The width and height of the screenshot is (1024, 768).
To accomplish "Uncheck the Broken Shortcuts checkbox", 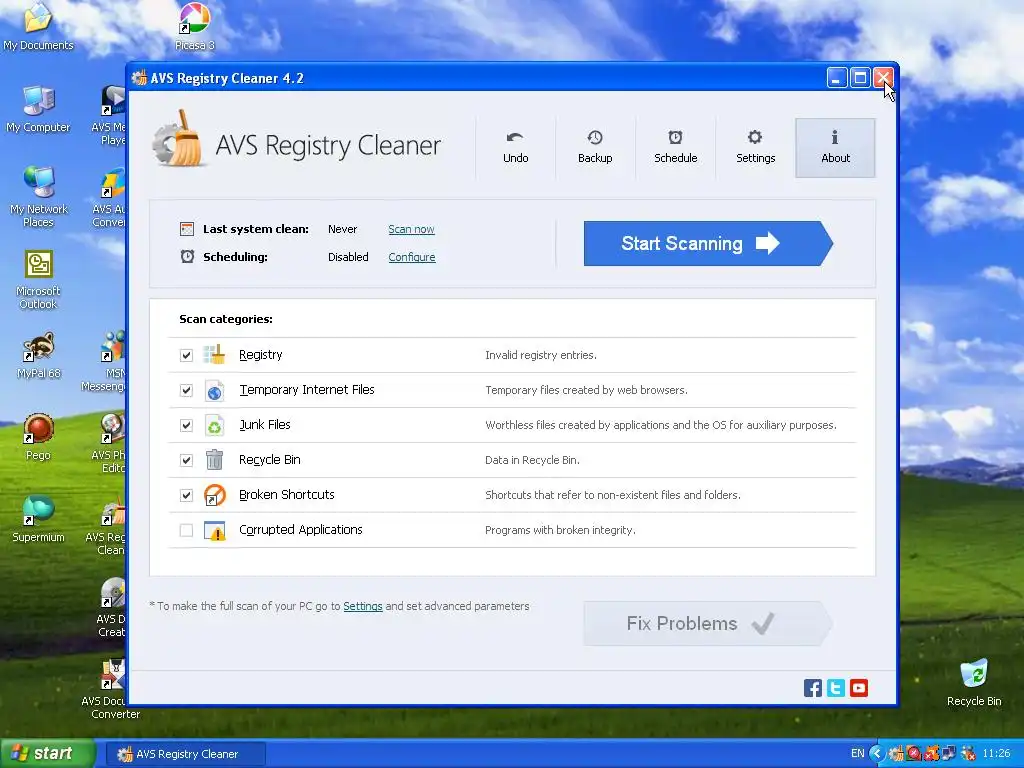I will pyautogui.click(x=186, y=495).
